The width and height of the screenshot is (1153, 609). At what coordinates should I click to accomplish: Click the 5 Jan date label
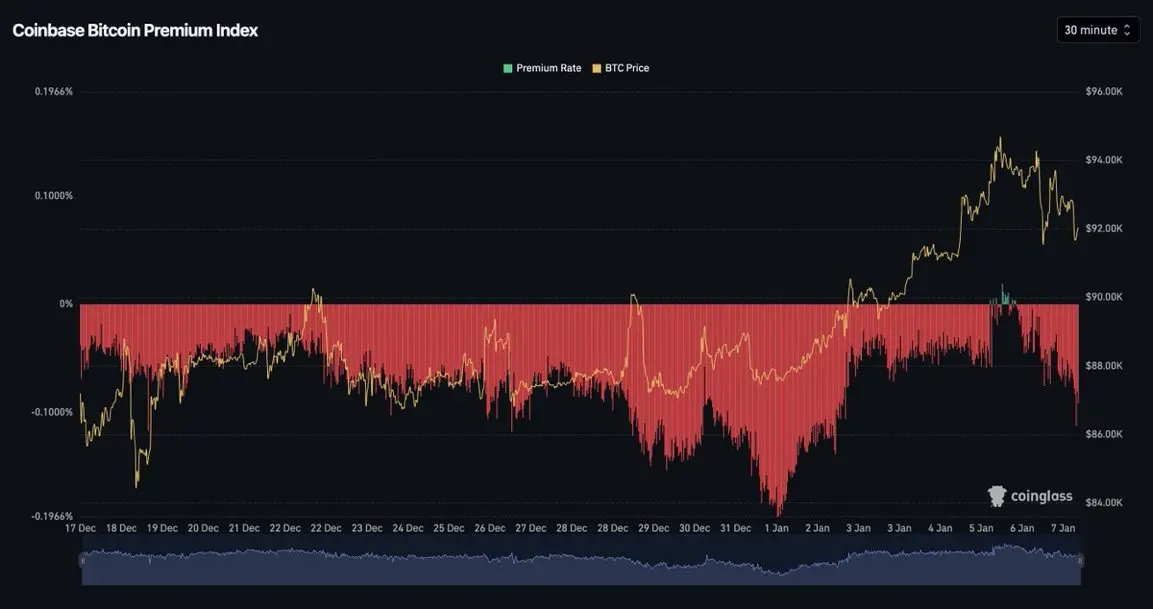coord(982,528)
